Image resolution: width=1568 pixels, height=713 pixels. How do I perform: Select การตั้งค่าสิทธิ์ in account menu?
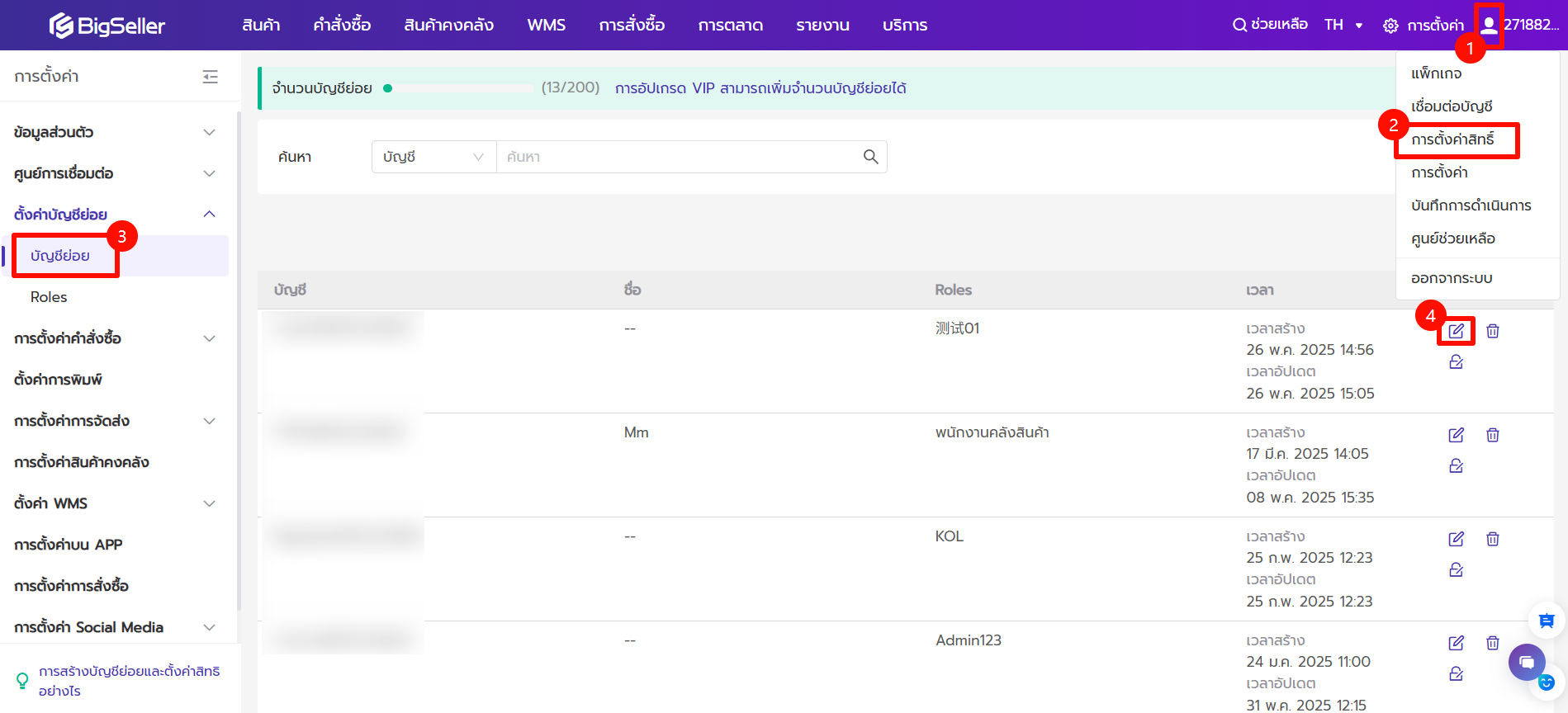click(1452, 139)
